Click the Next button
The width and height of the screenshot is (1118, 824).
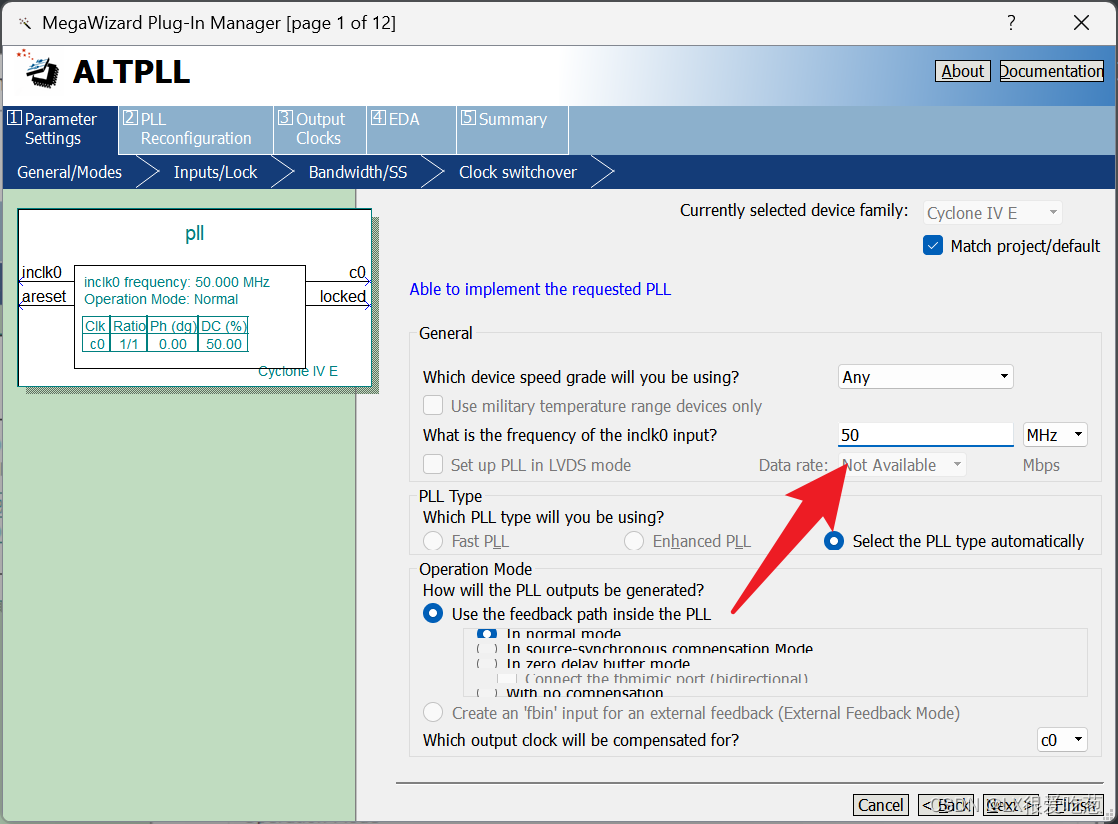point(1010,805)
